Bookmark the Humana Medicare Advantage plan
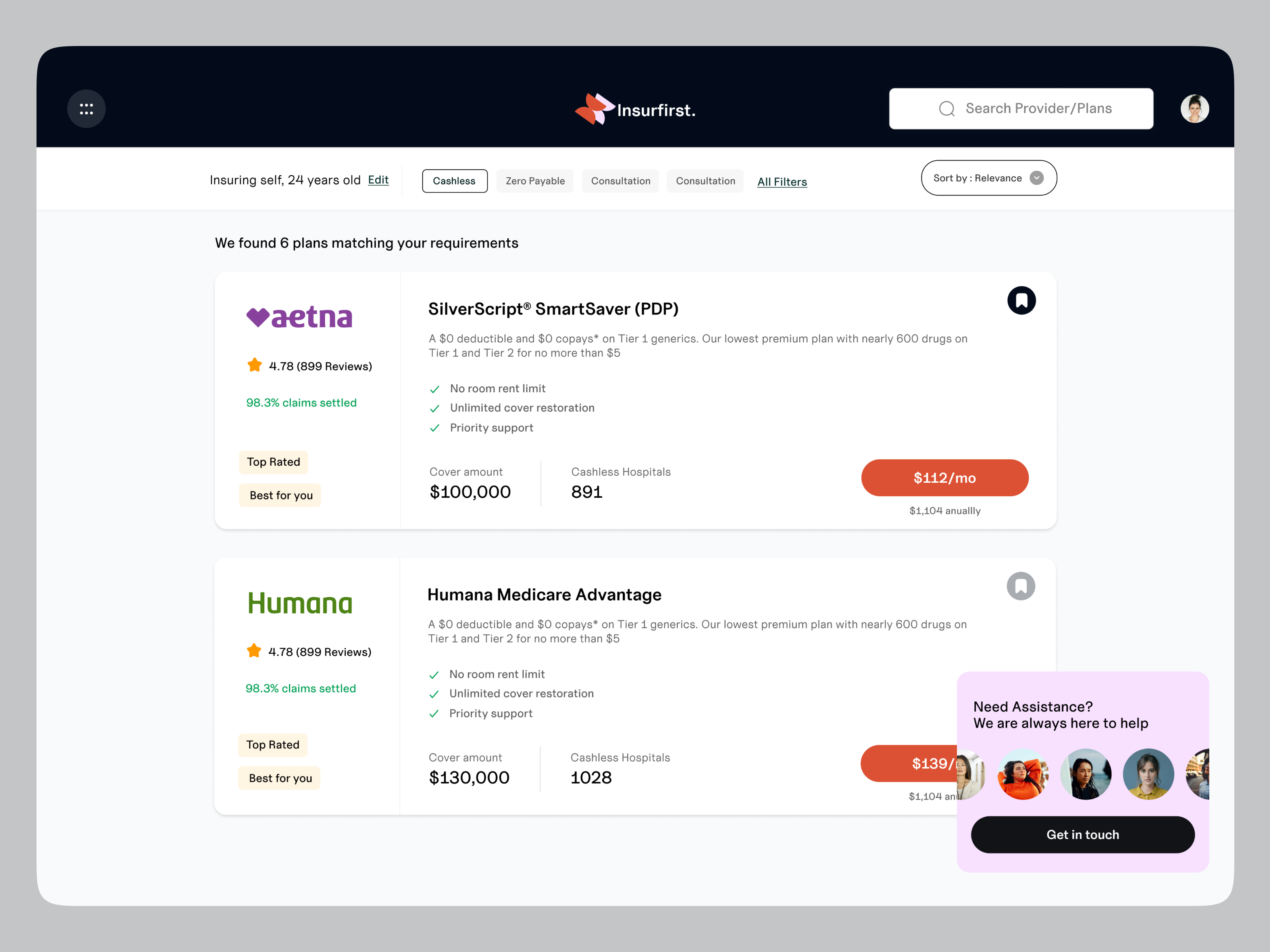This screenshot has width=1270, height=952. point(1022,586)
